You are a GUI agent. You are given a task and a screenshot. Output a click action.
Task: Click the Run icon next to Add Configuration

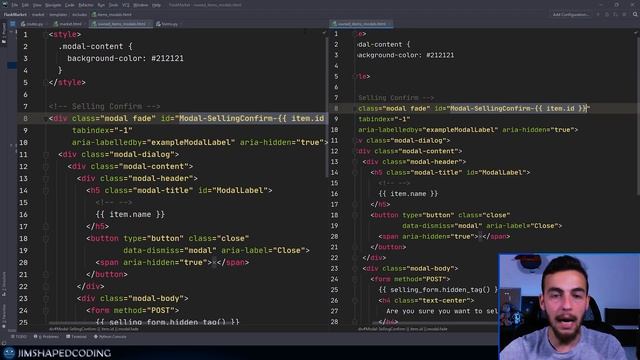(x=598, y=14)
